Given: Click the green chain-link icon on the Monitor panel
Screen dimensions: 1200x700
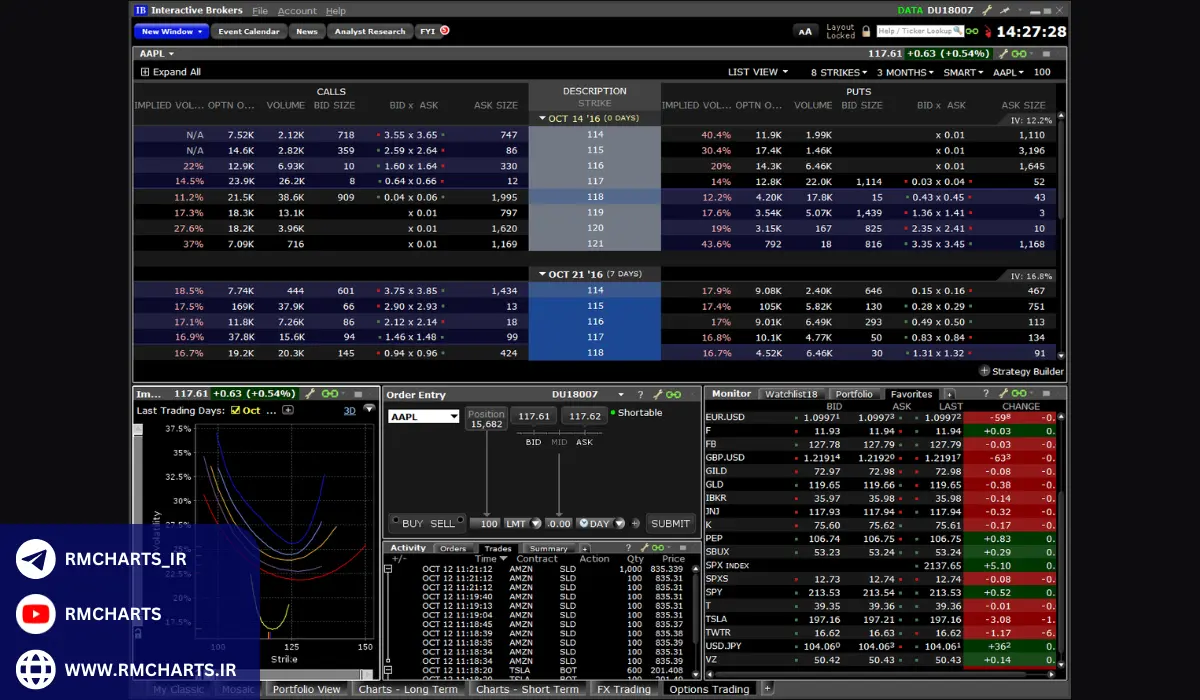Looking at the screenshot, I should [1019, 393].
